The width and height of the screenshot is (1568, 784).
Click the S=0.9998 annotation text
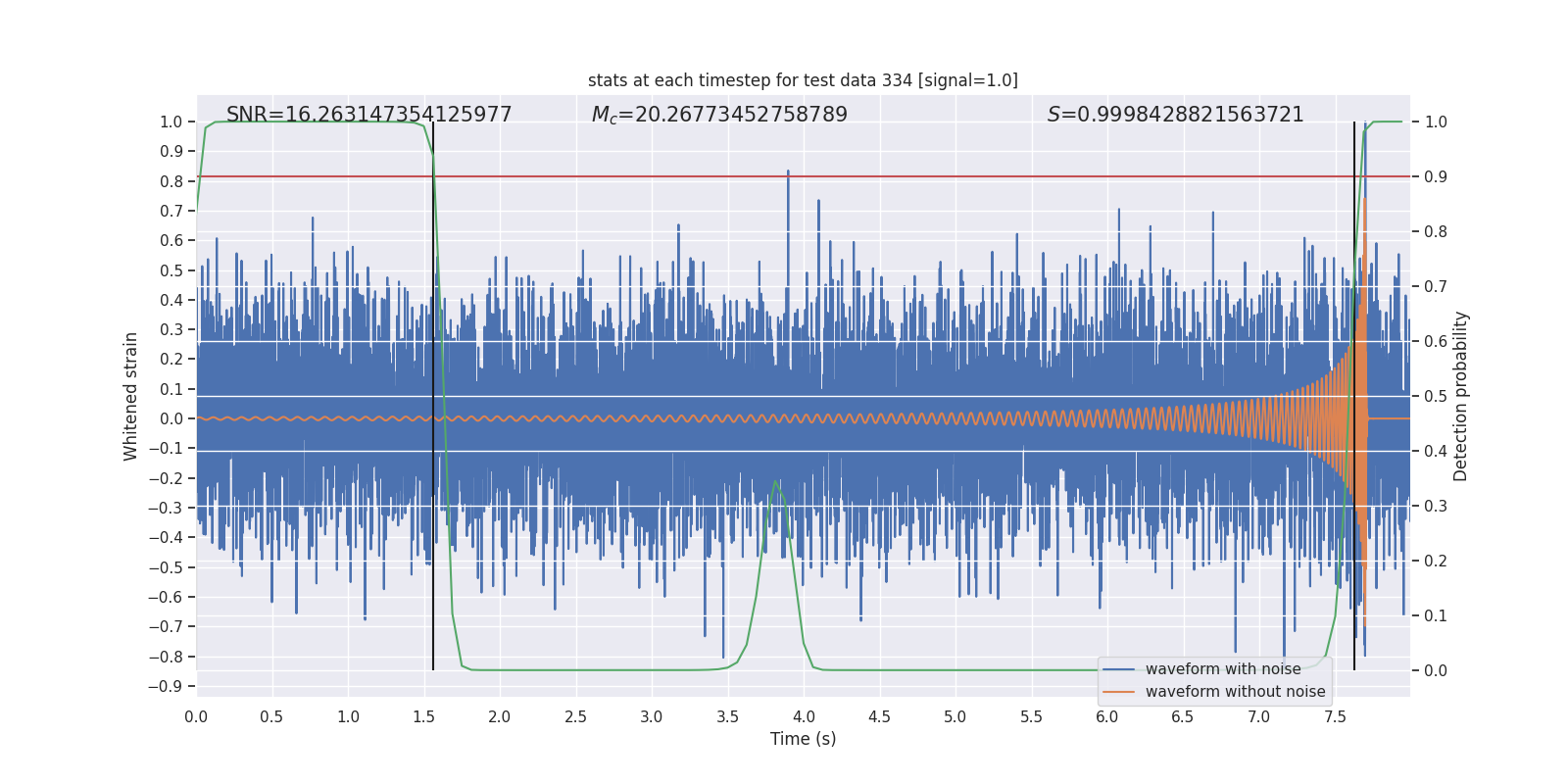(x=1175, y=115)
